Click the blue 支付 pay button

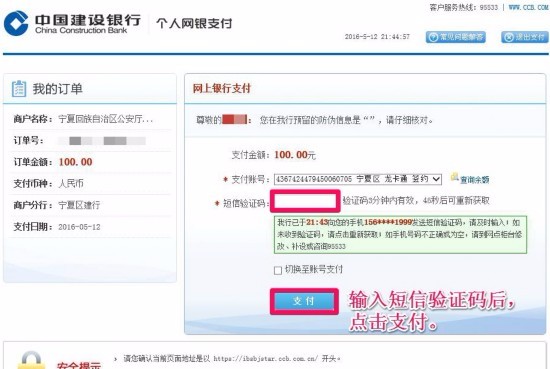click(x=304, y=301)
